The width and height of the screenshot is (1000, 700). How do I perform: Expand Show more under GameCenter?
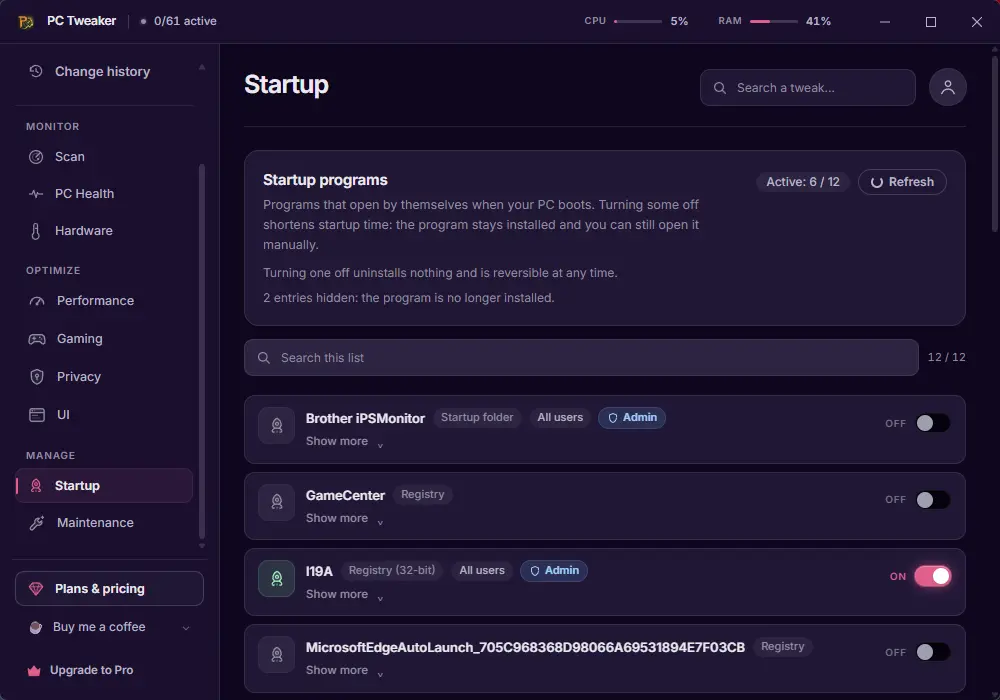344,519
